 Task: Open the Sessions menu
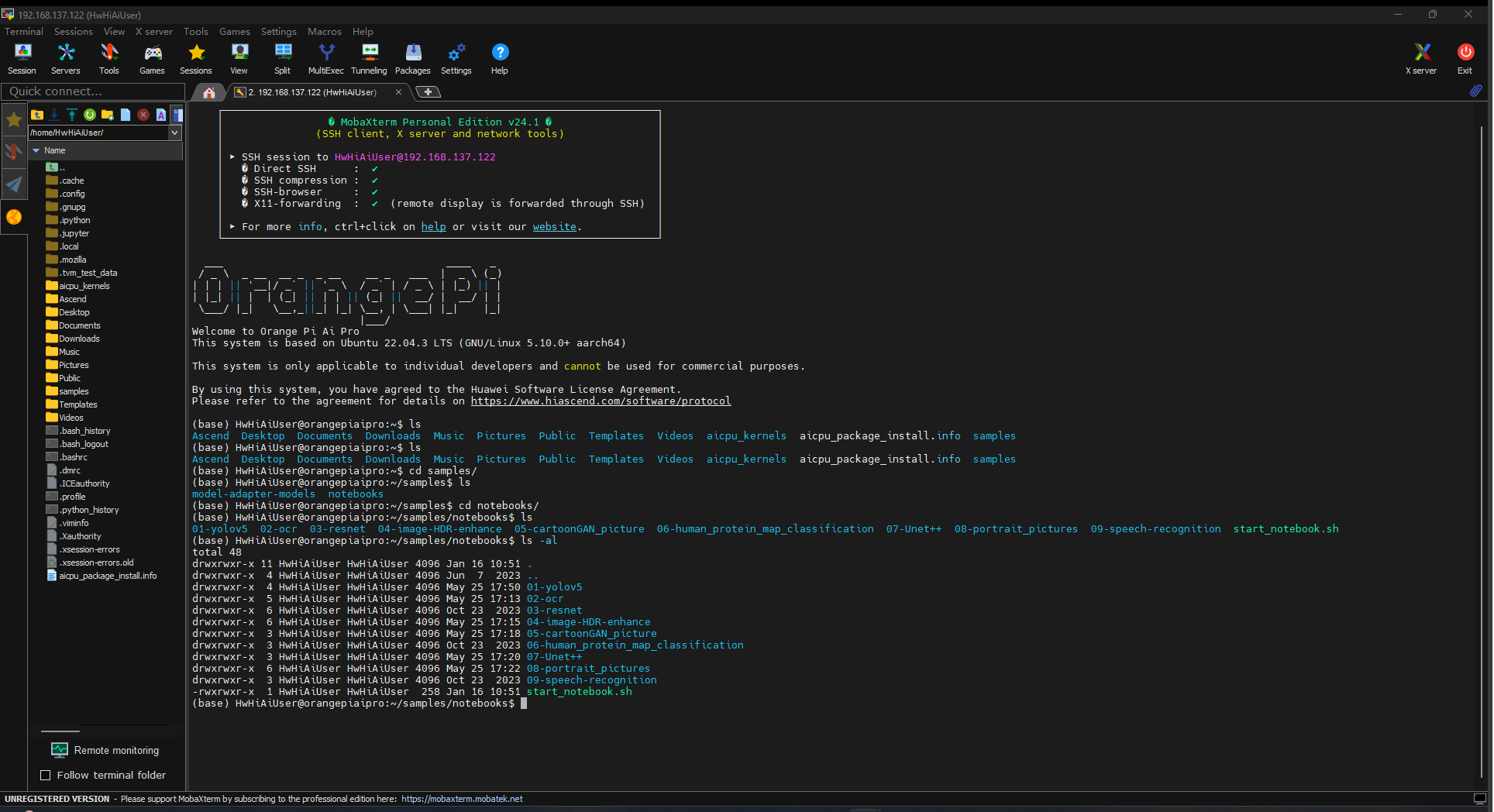point(74,32)
